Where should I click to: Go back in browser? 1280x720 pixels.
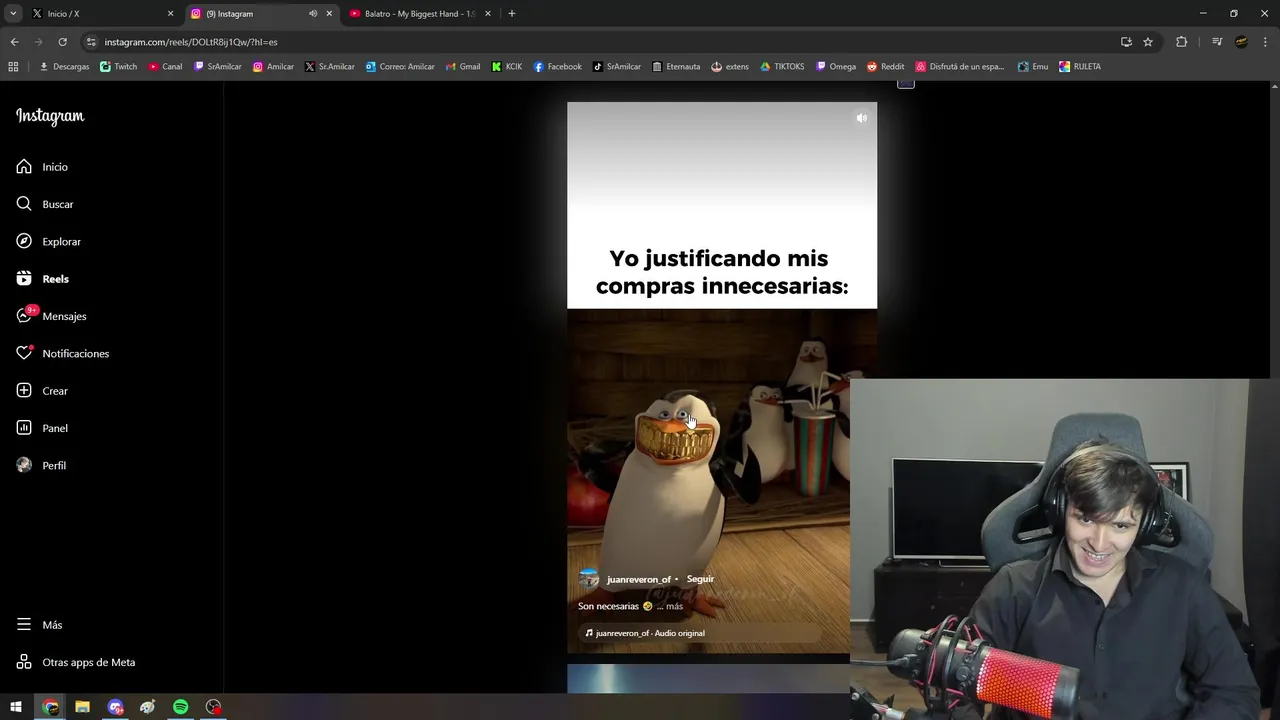pos(14,42)
